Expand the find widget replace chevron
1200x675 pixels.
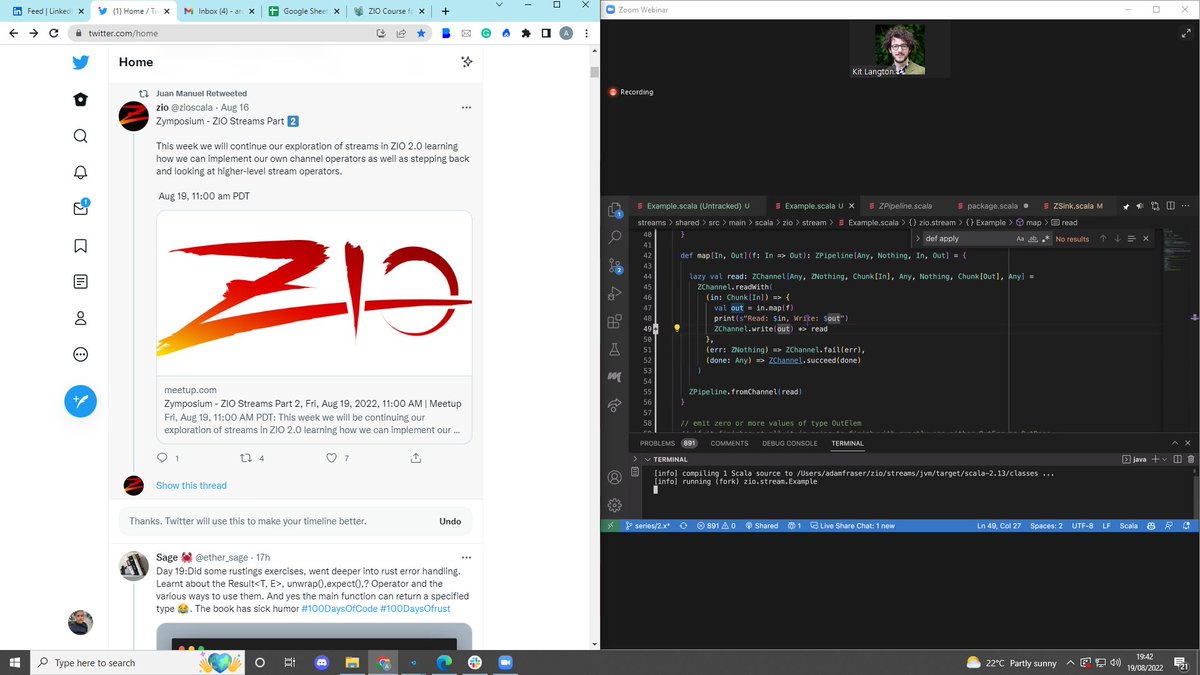[x=917, y=239]
